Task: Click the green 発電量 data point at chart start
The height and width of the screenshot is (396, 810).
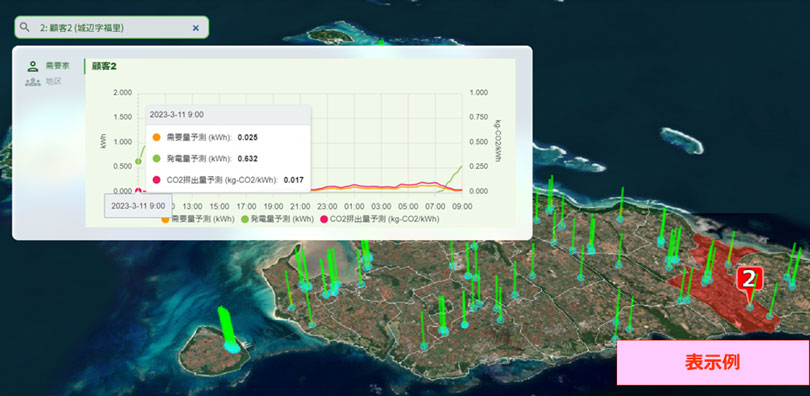Action: 138,162
